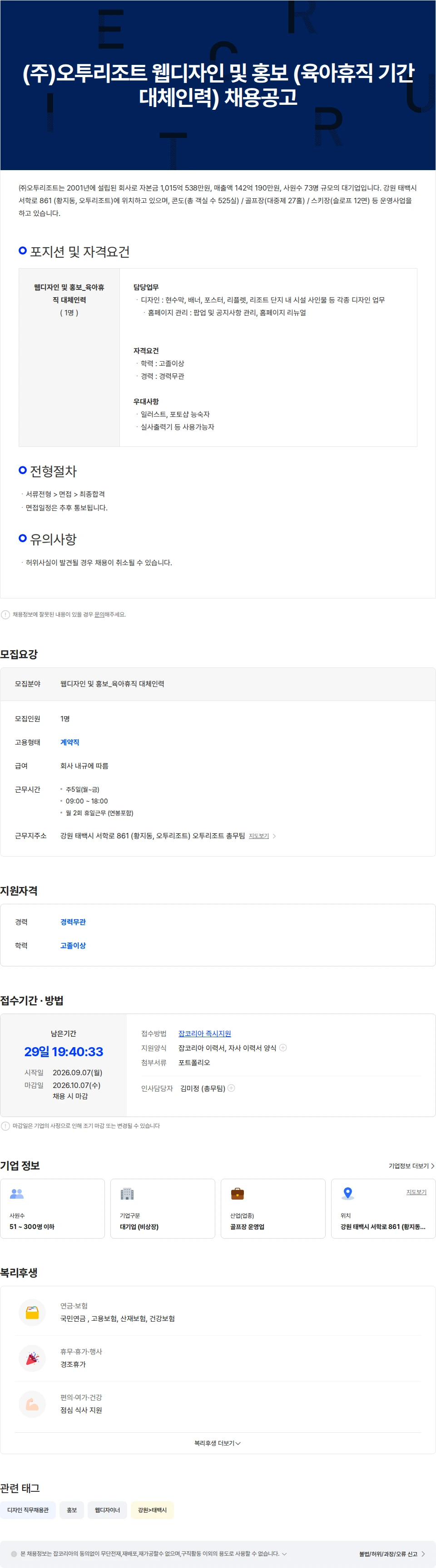Click the 산업(업종) briefcase icon

(238, 1194)
